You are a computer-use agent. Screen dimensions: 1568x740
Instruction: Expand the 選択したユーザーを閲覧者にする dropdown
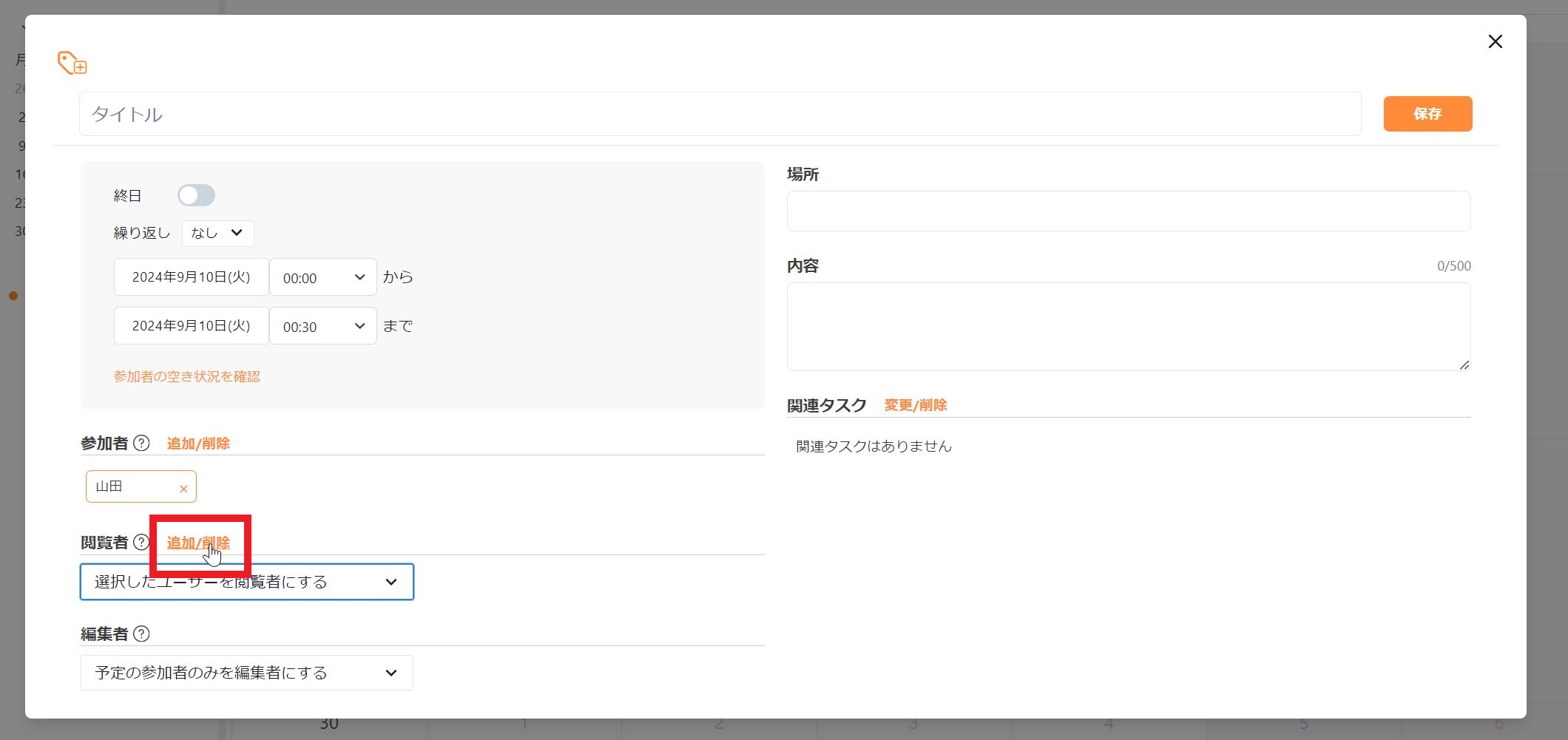[246, 582]
